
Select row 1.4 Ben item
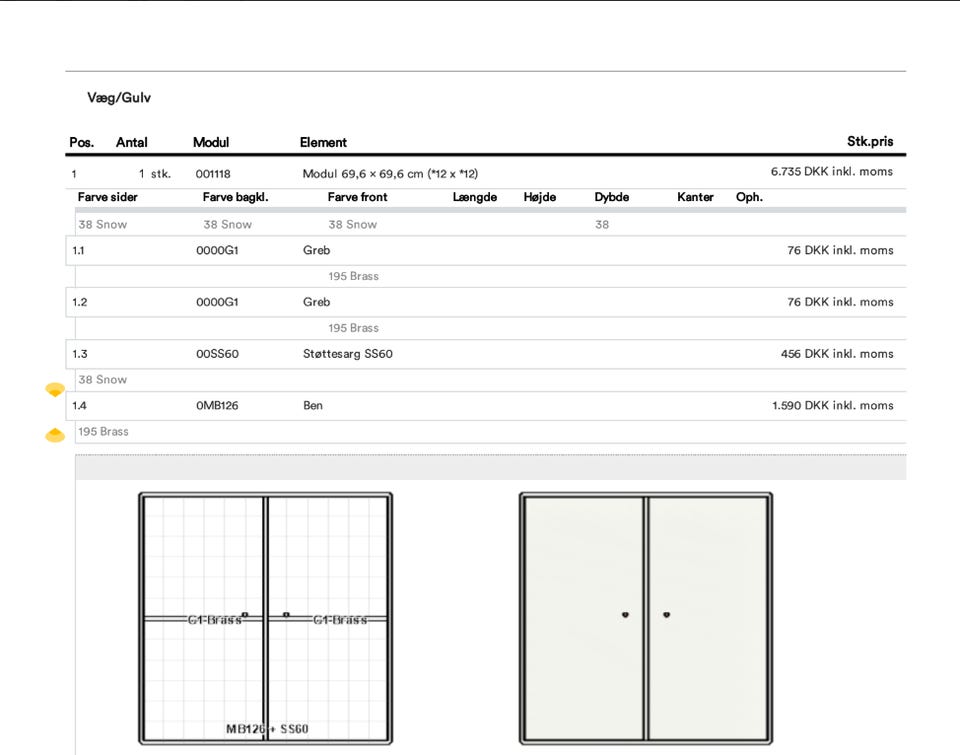coord(313,406)
